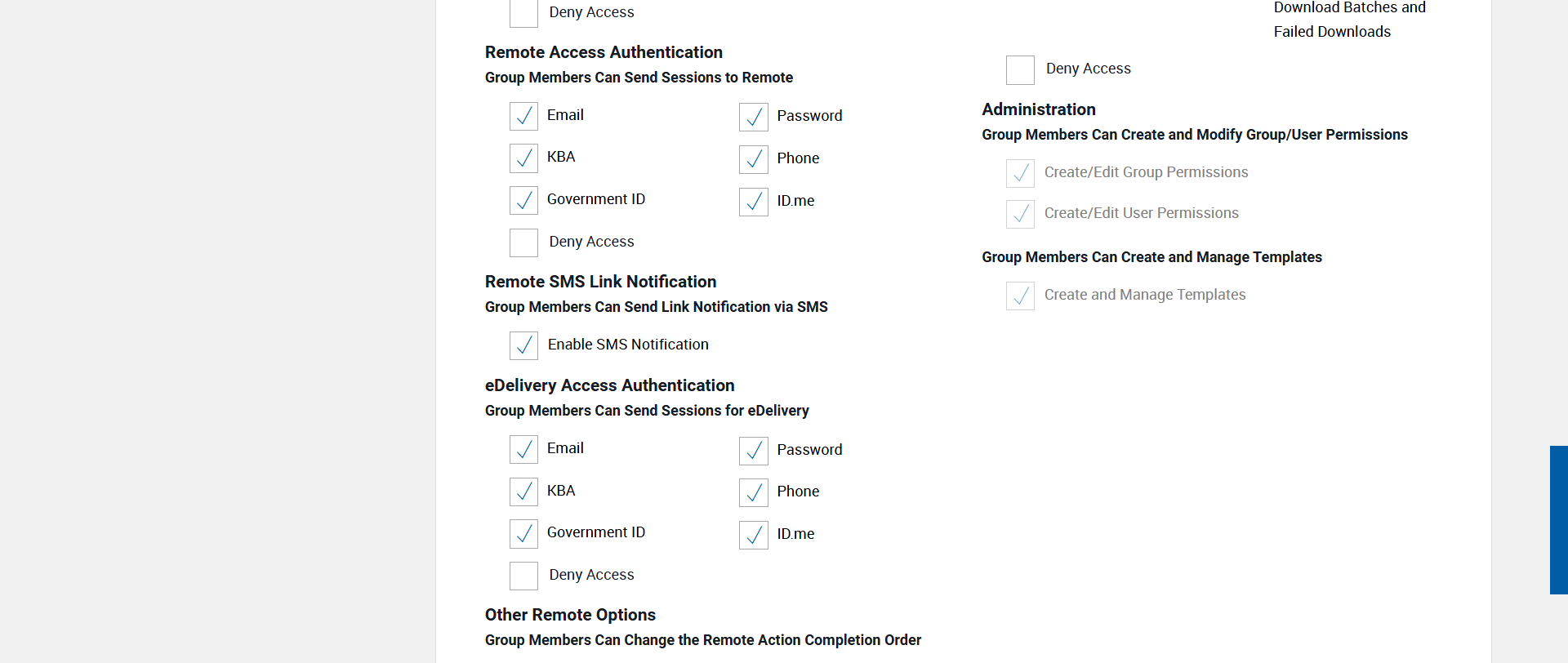Check Deny Access above the Administration section
This screenshot has height=663, width=1568.
coord(1020,70)
